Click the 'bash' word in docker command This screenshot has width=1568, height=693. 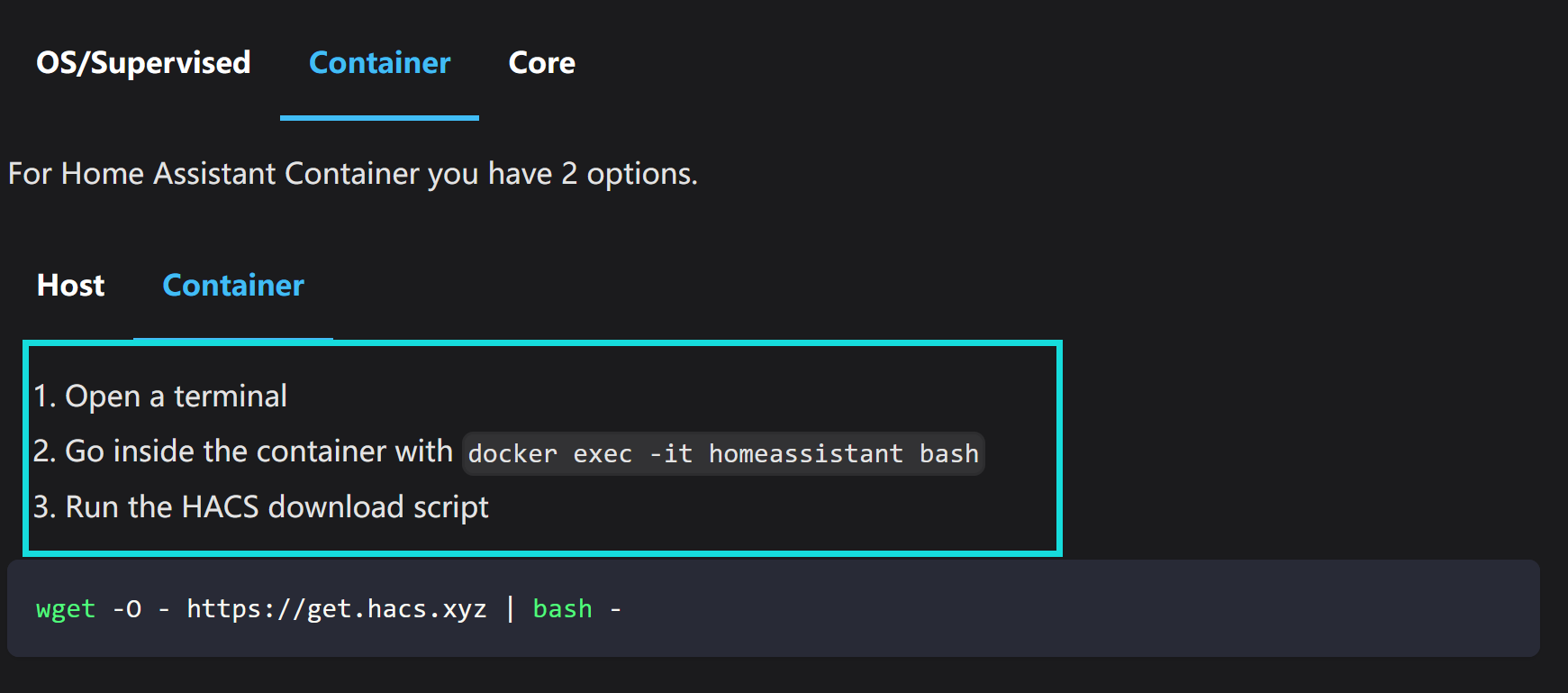click(x=948, y=453)
